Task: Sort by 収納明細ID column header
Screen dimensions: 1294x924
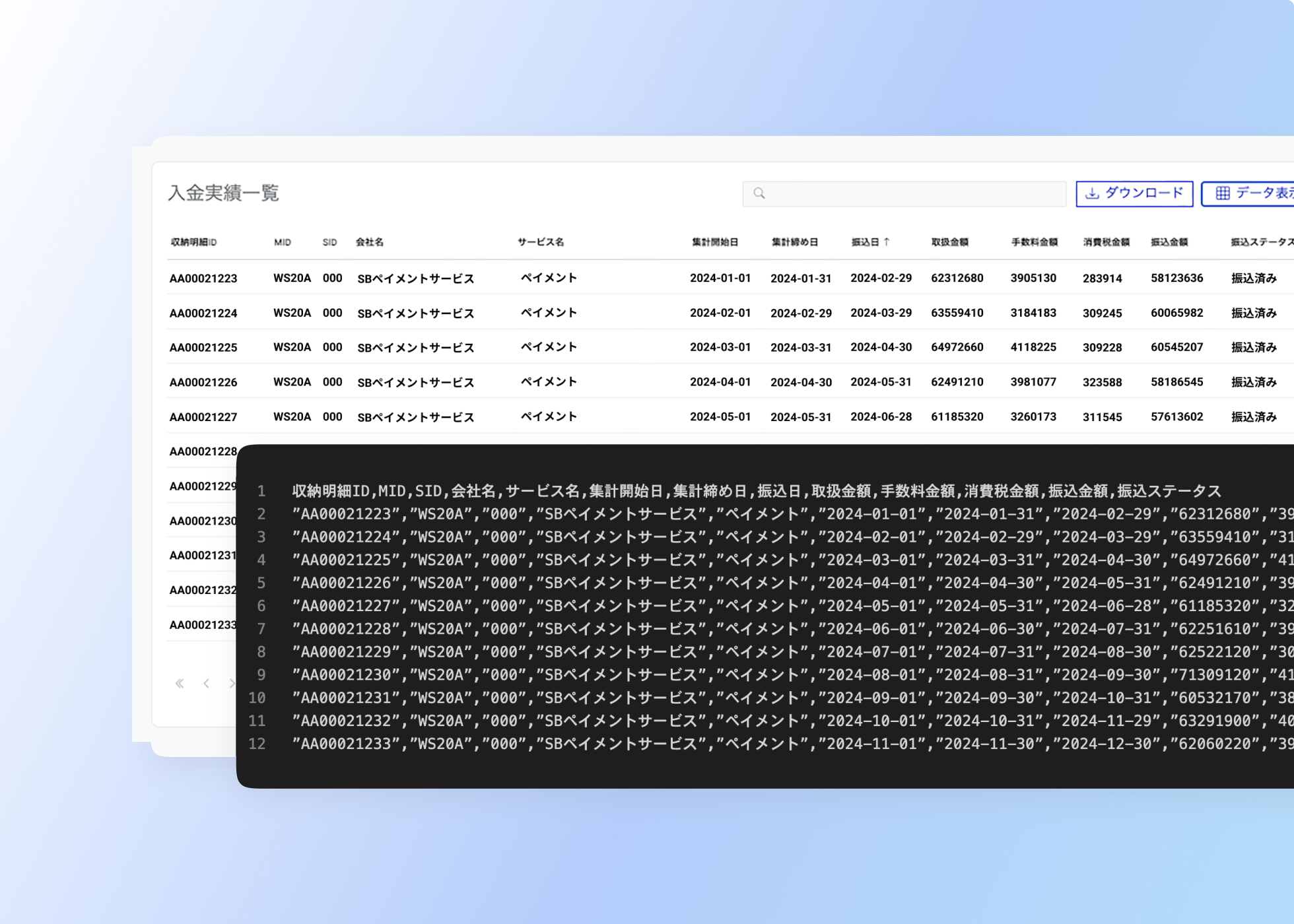Action: [193, 242]
